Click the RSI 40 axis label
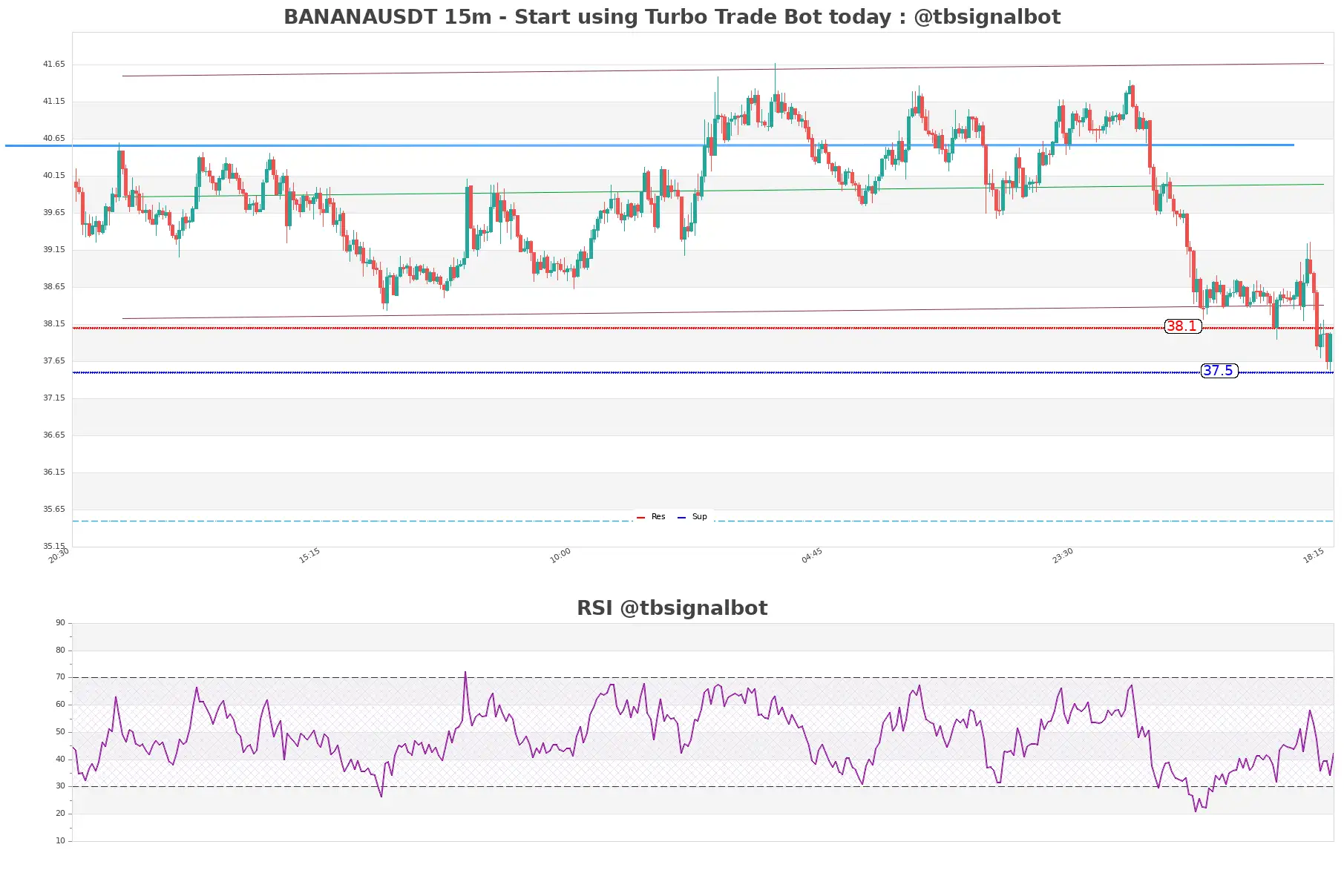1344x896 pixels. [x=61, y=760]
